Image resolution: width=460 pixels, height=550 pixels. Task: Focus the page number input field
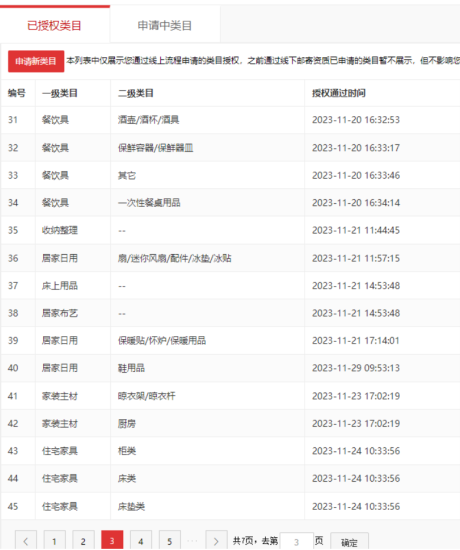tap(296, 542)
